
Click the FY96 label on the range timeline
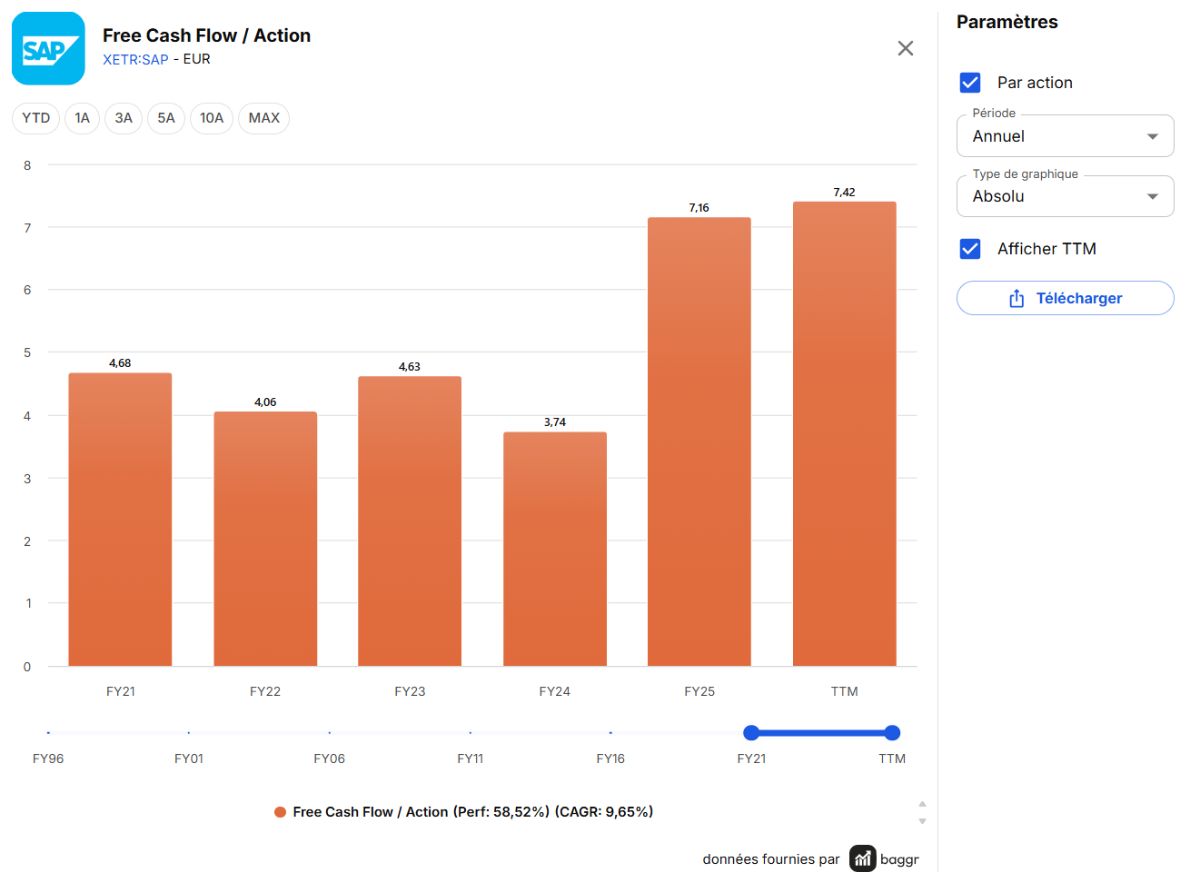(48, 759)
